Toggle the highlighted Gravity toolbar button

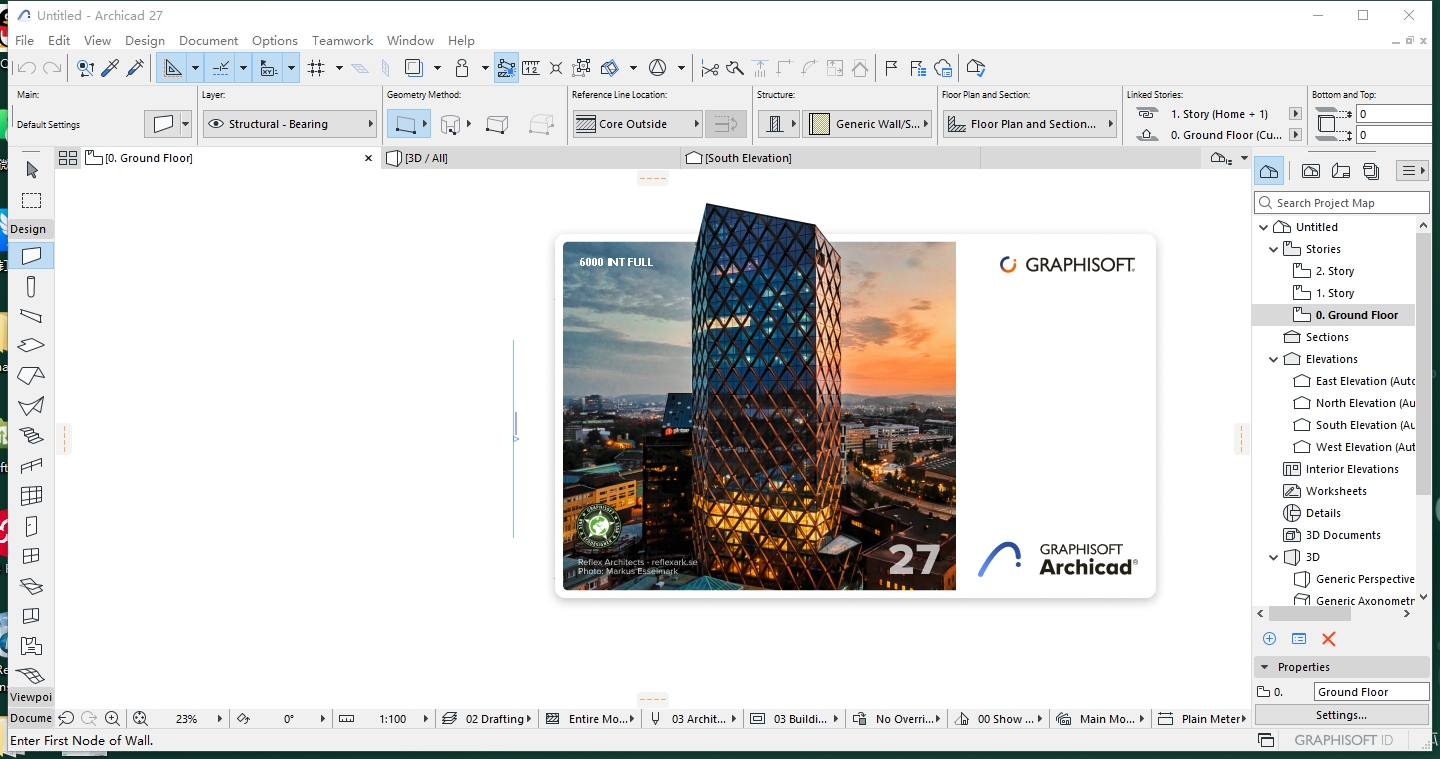point(506,68)
